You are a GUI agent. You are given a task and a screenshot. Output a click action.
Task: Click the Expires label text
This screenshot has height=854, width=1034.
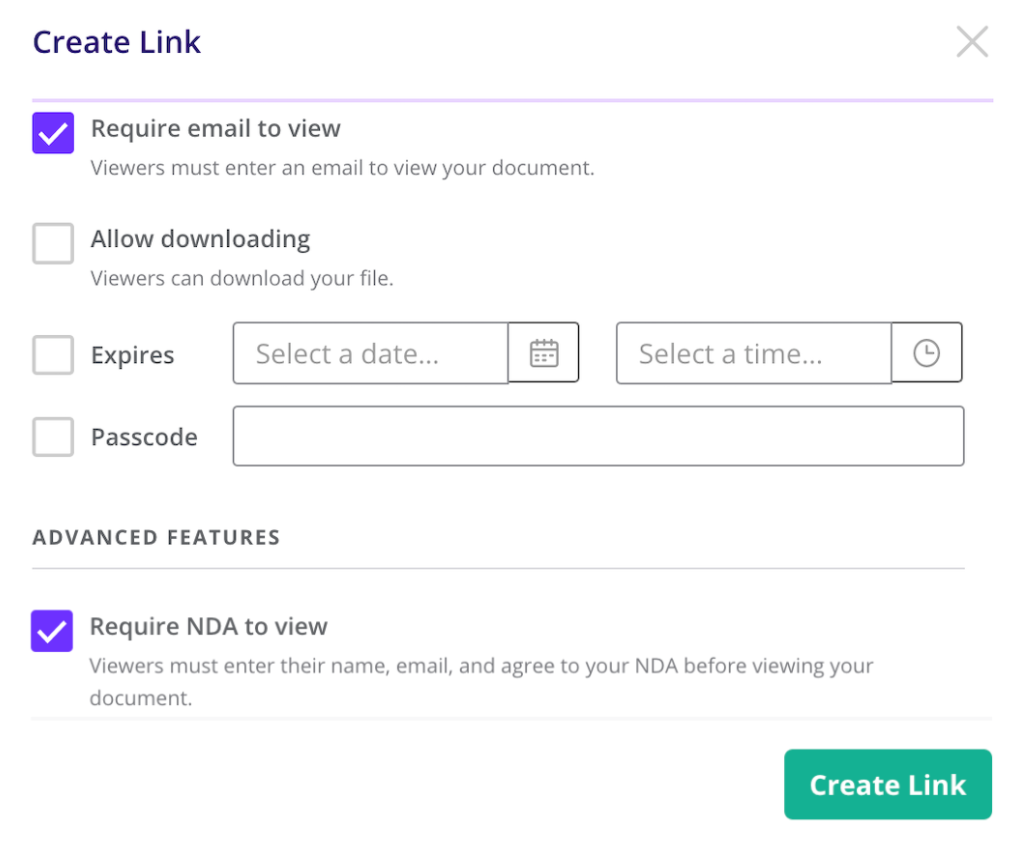(x=133, y=355)
